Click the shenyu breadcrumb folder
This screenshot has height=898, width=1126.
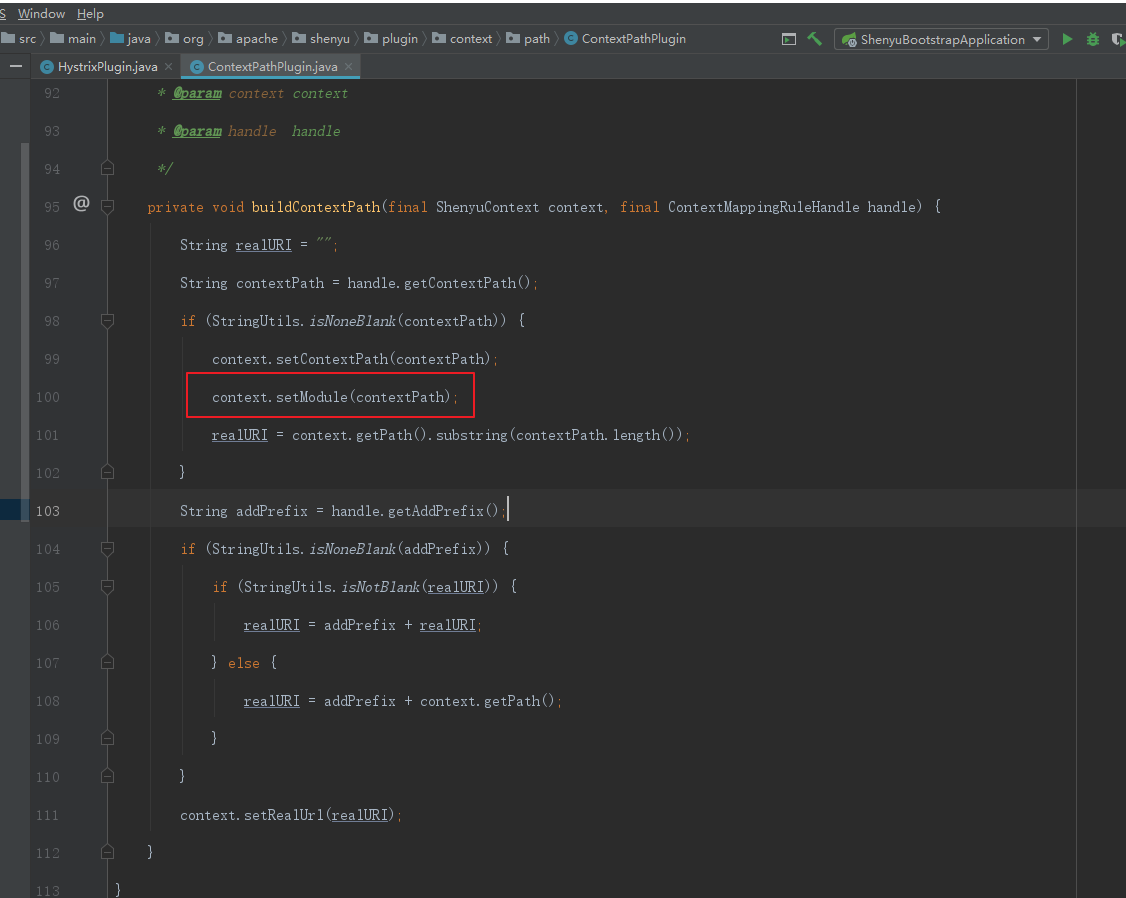pos(321,39)
